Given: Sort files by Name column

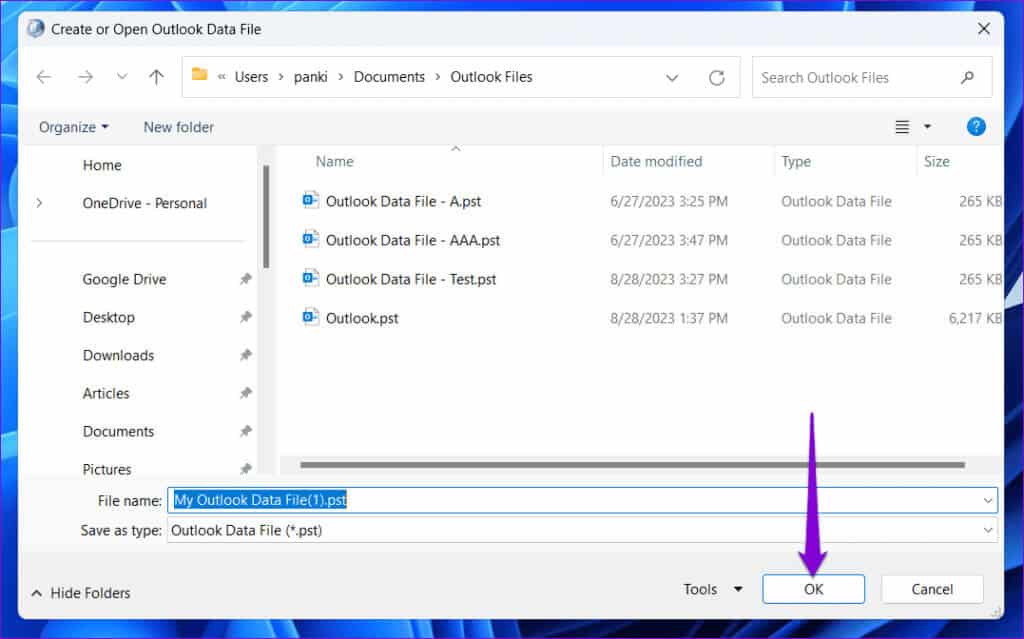Looking at the screenshot, I should point(334,161).
